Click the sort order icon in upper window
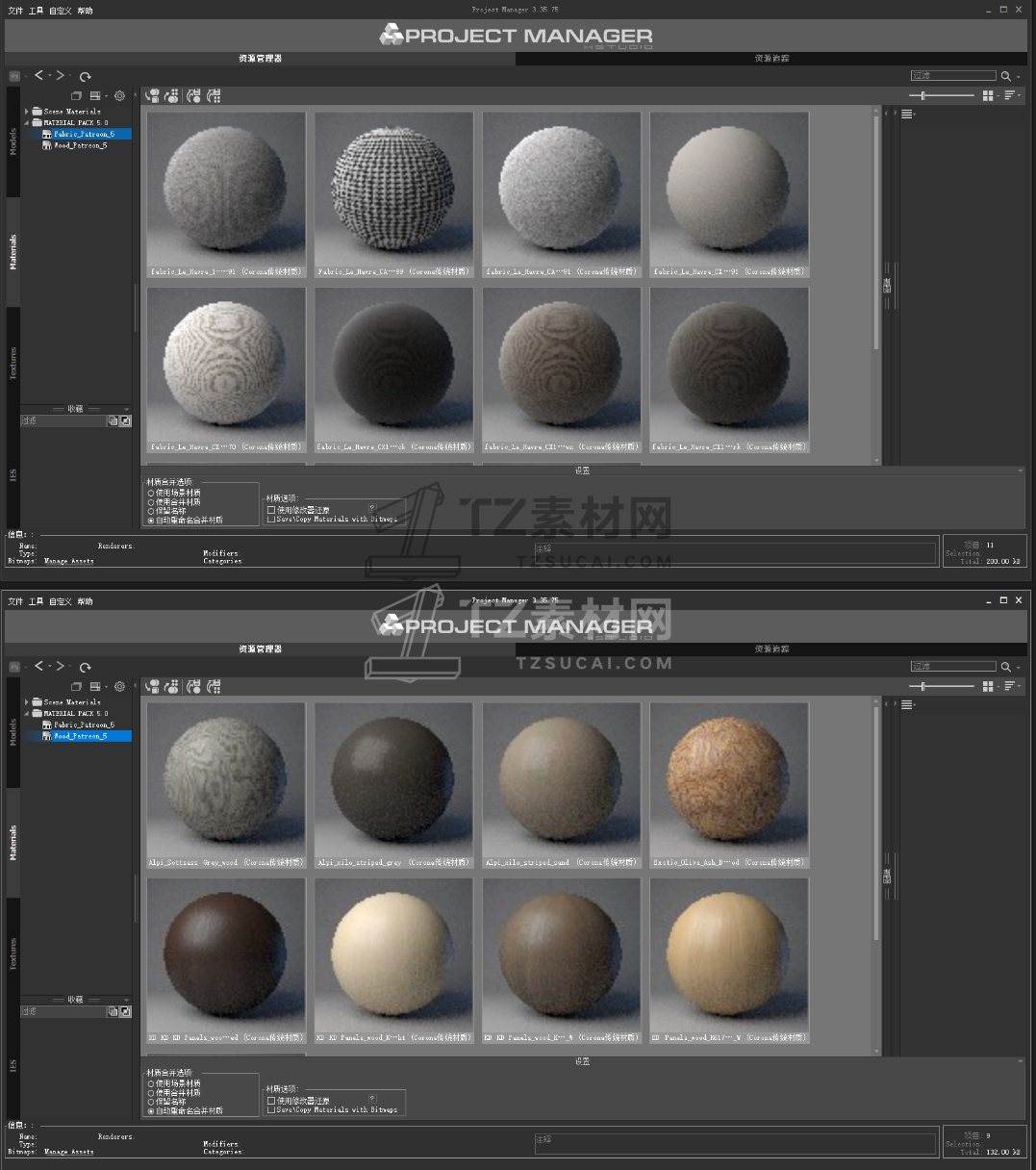 click(x=1009, y=95)
